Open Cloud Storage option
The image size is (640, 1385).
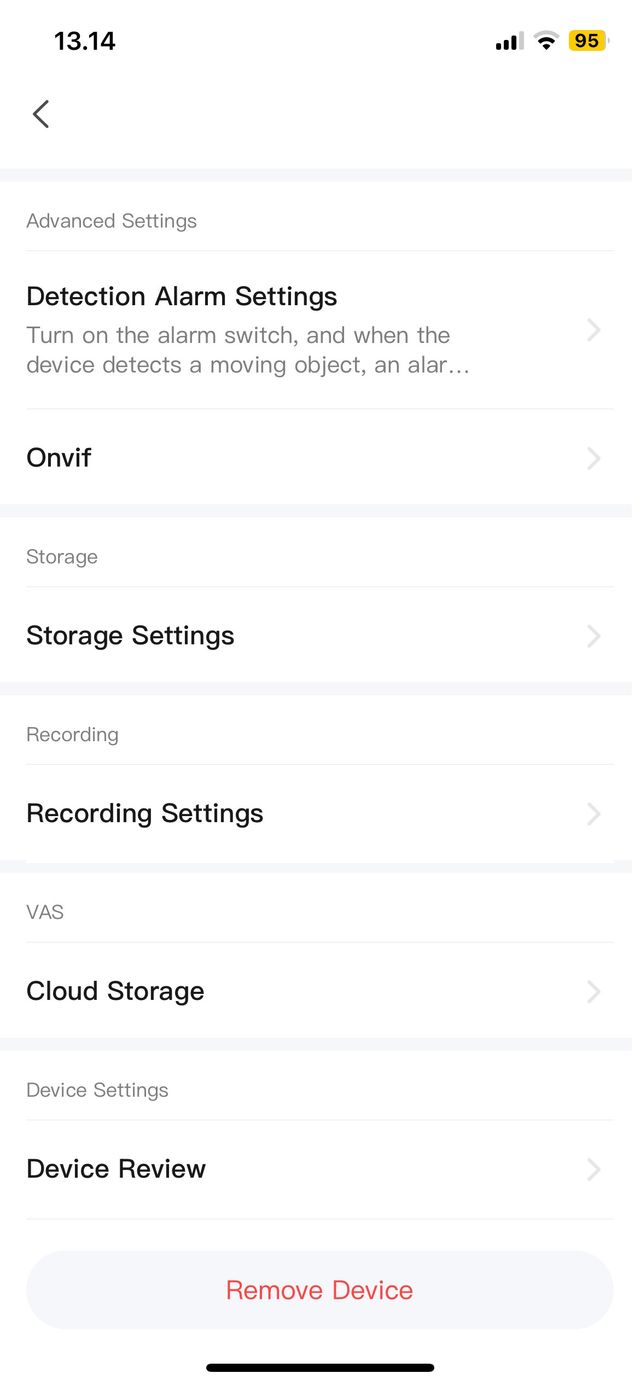[115, 991]
